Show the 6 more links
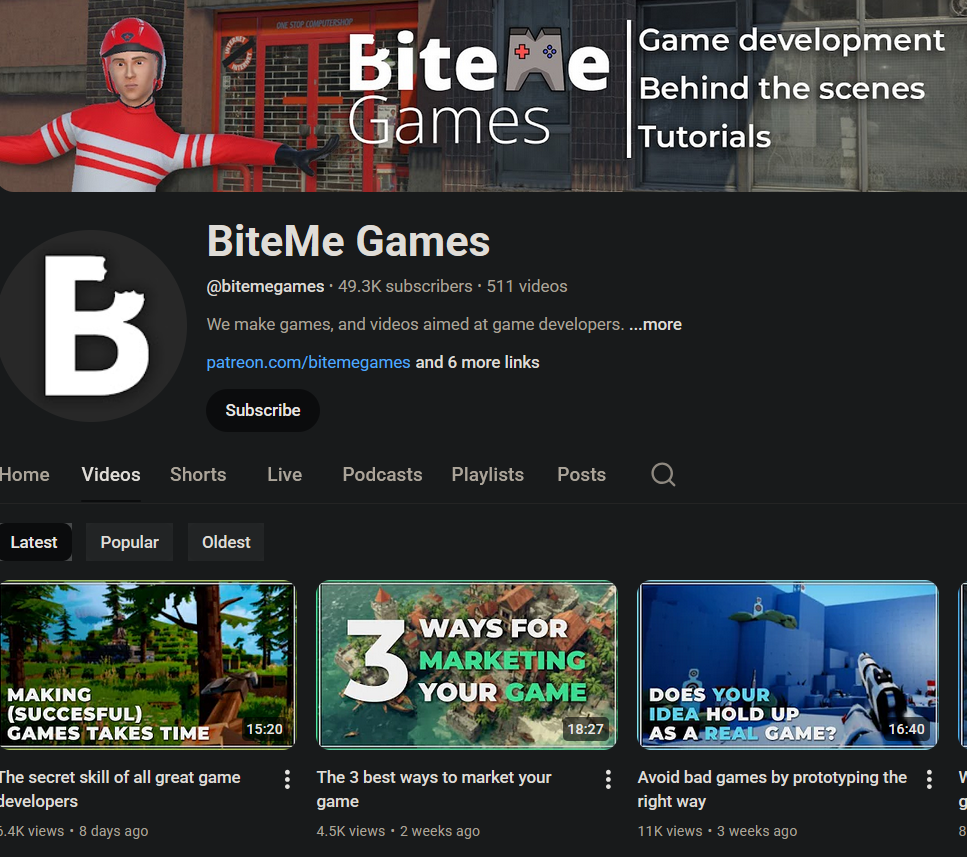 477,363
